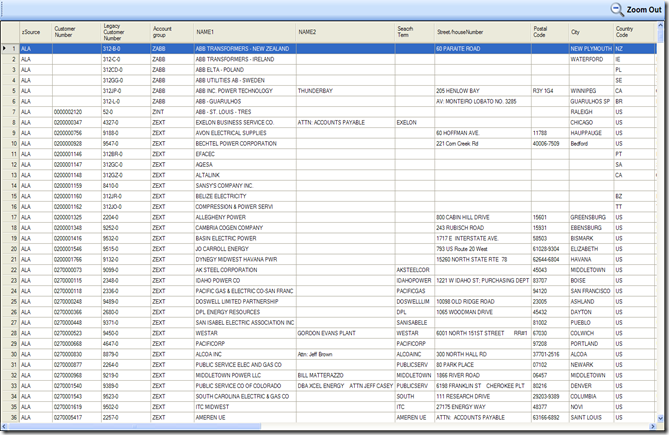Click cell ABB TRANSFORMERS - NEW ZEALAND
This screenshot has width=669, height=435.
pos(245,49)
